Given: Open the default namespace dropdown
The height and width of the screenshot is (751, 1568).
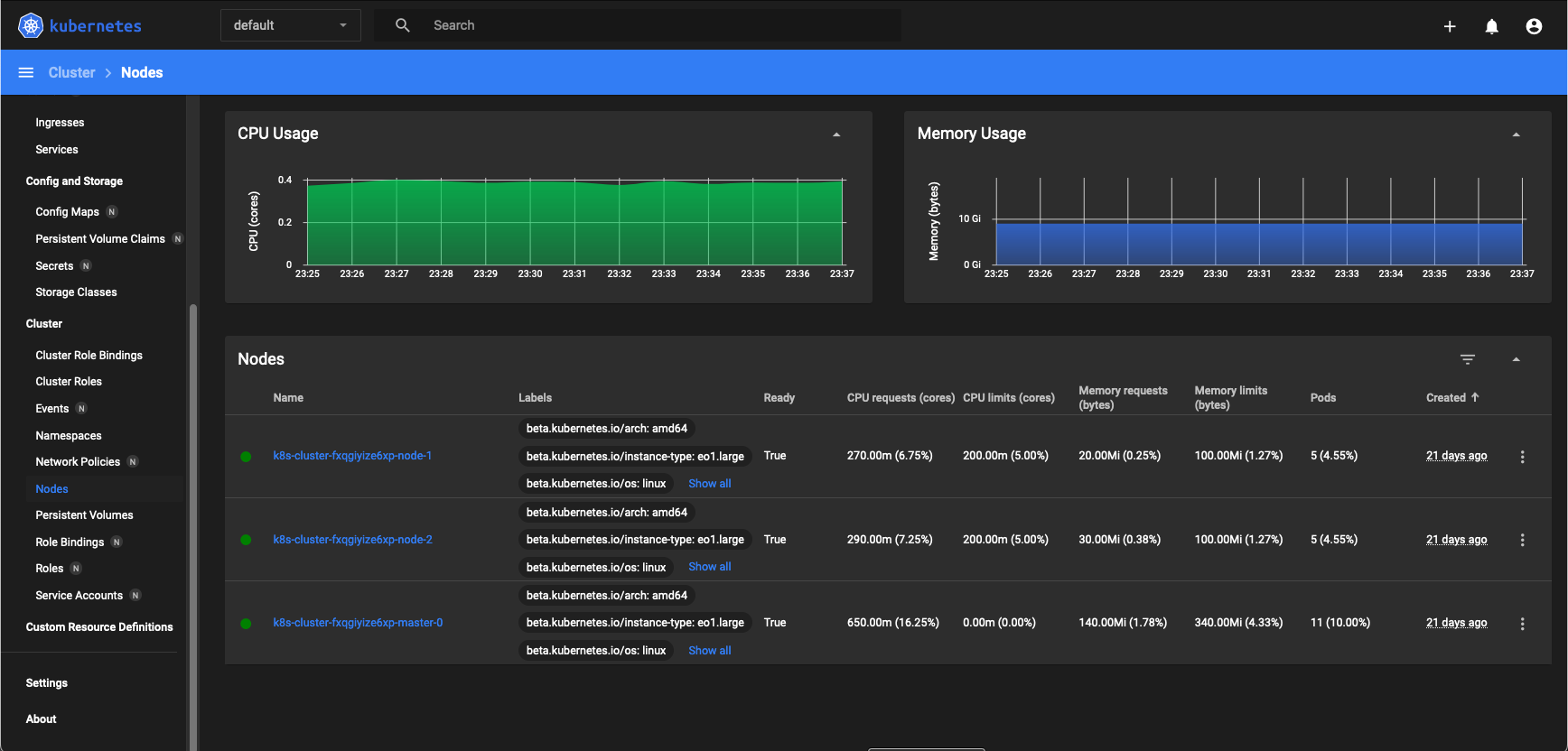Looking at the screenshot, I should [290, 25].
